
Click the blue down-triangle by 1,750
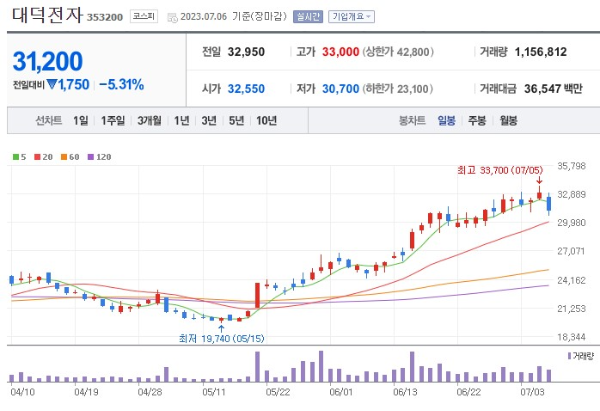pos(52,84)
